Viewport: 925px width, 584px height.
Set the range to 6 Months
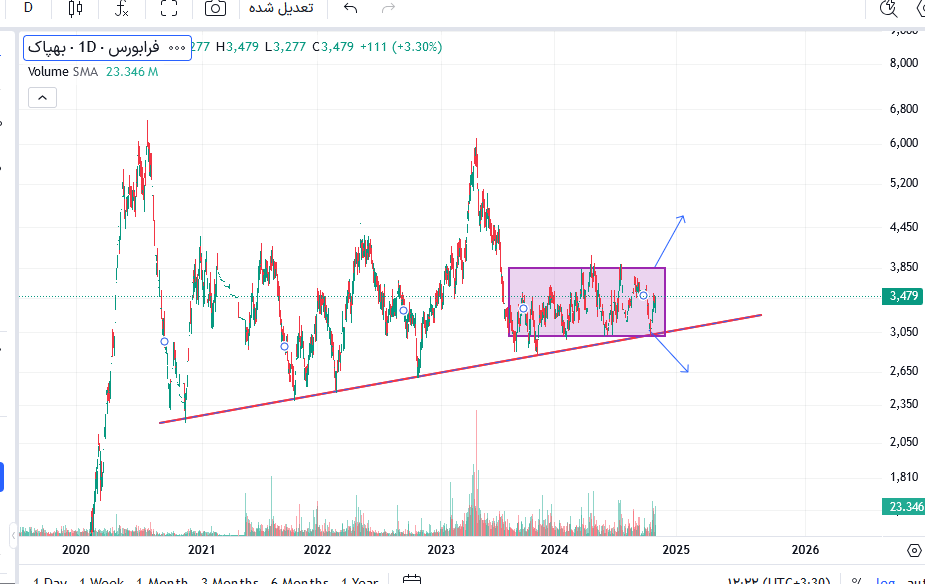click(x=299, y=580)
